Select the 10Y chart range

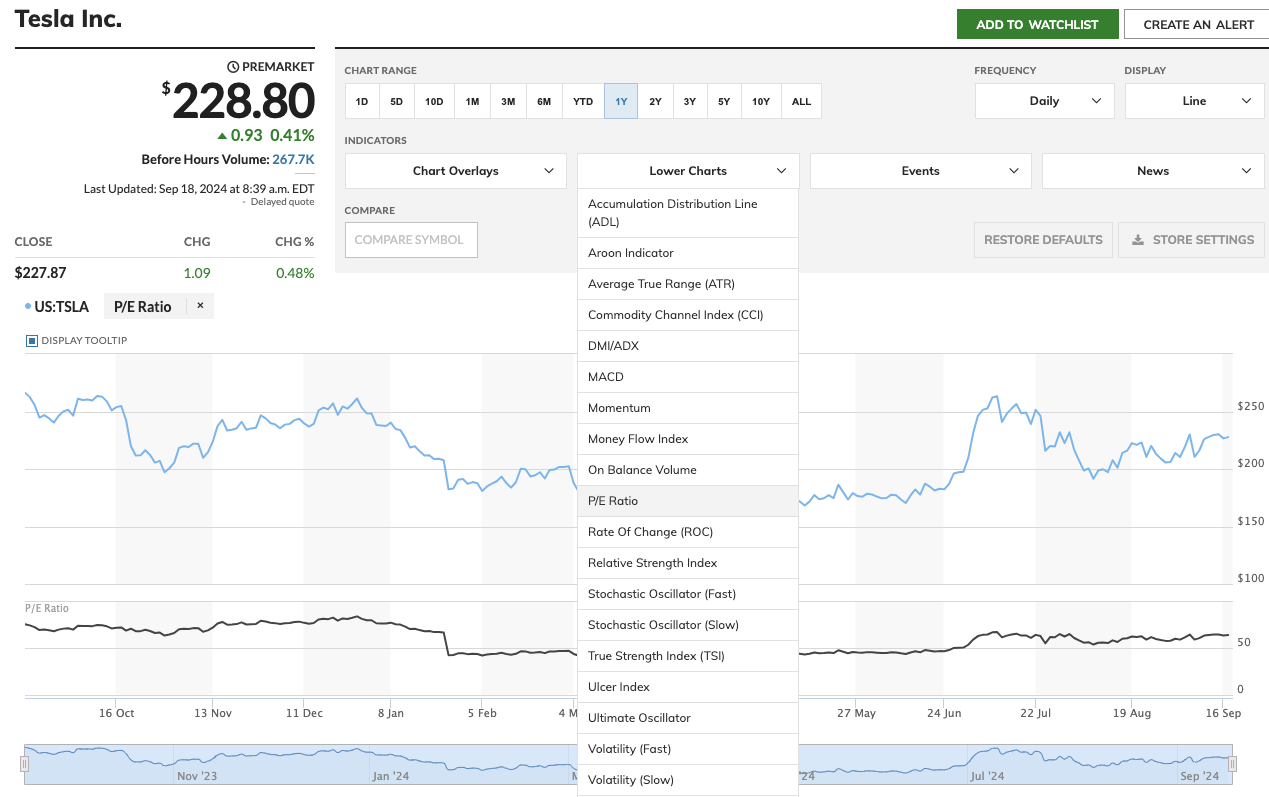click(761, 101)
